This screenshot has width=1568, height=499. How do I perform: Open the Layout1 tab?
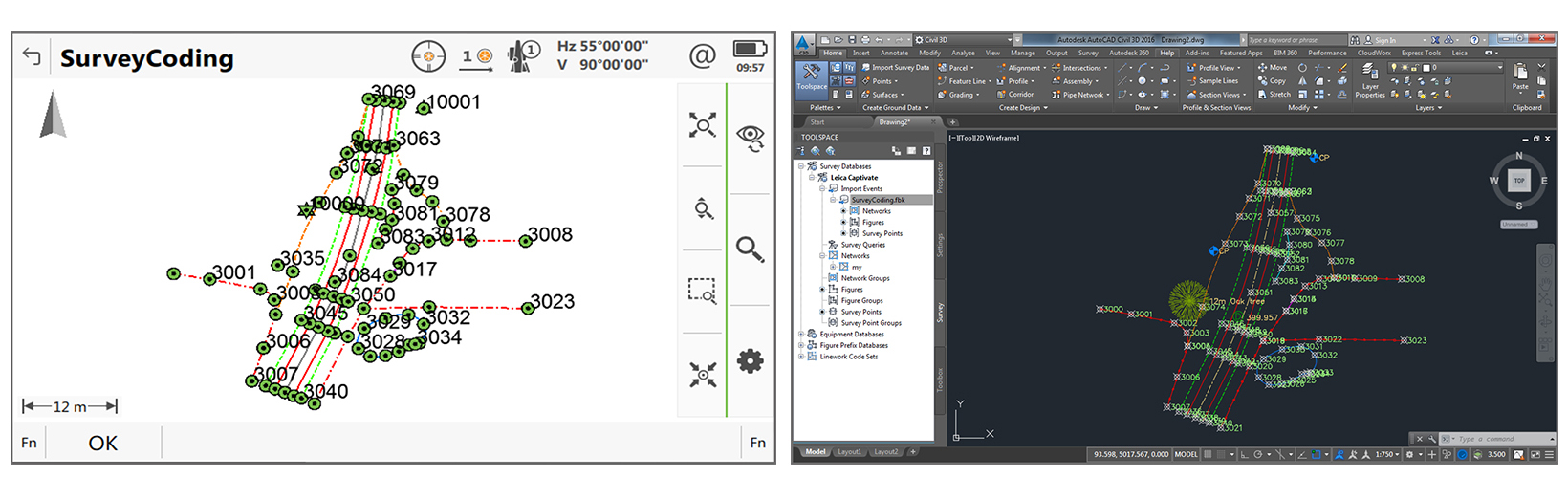click(849, 452)
